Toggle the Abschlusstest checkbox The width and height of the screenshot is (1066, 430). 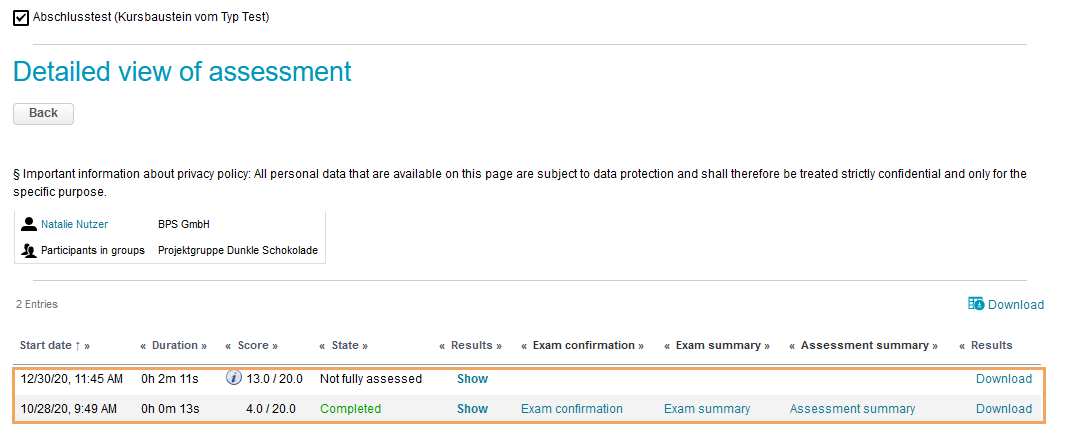tap(21, 17)
